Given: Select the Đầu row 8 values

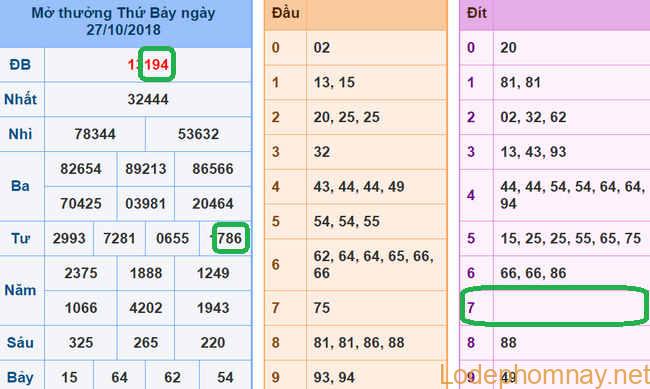Looking at the screenshot, I should coord(359,343).
